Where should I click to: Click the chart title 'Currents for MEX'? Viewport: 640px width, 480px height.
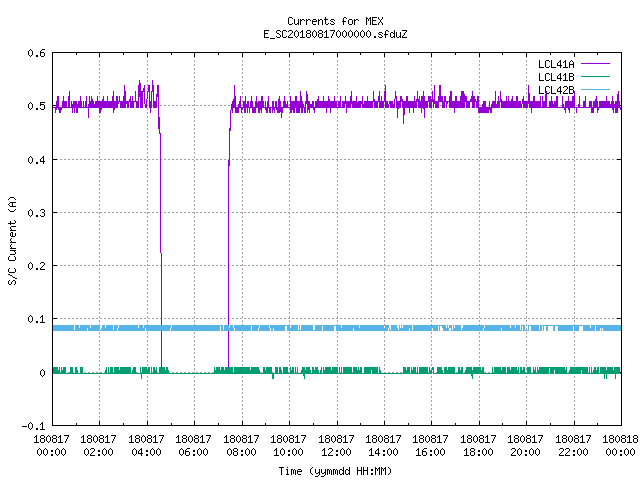[x=335, y=21]
